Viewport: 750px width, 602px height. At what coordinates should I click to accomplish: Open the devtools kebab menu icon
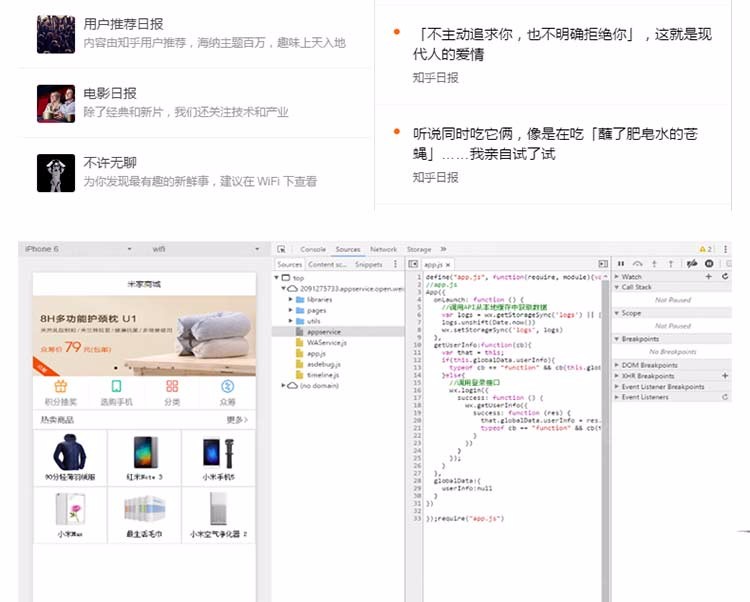(x=726, y=249)
